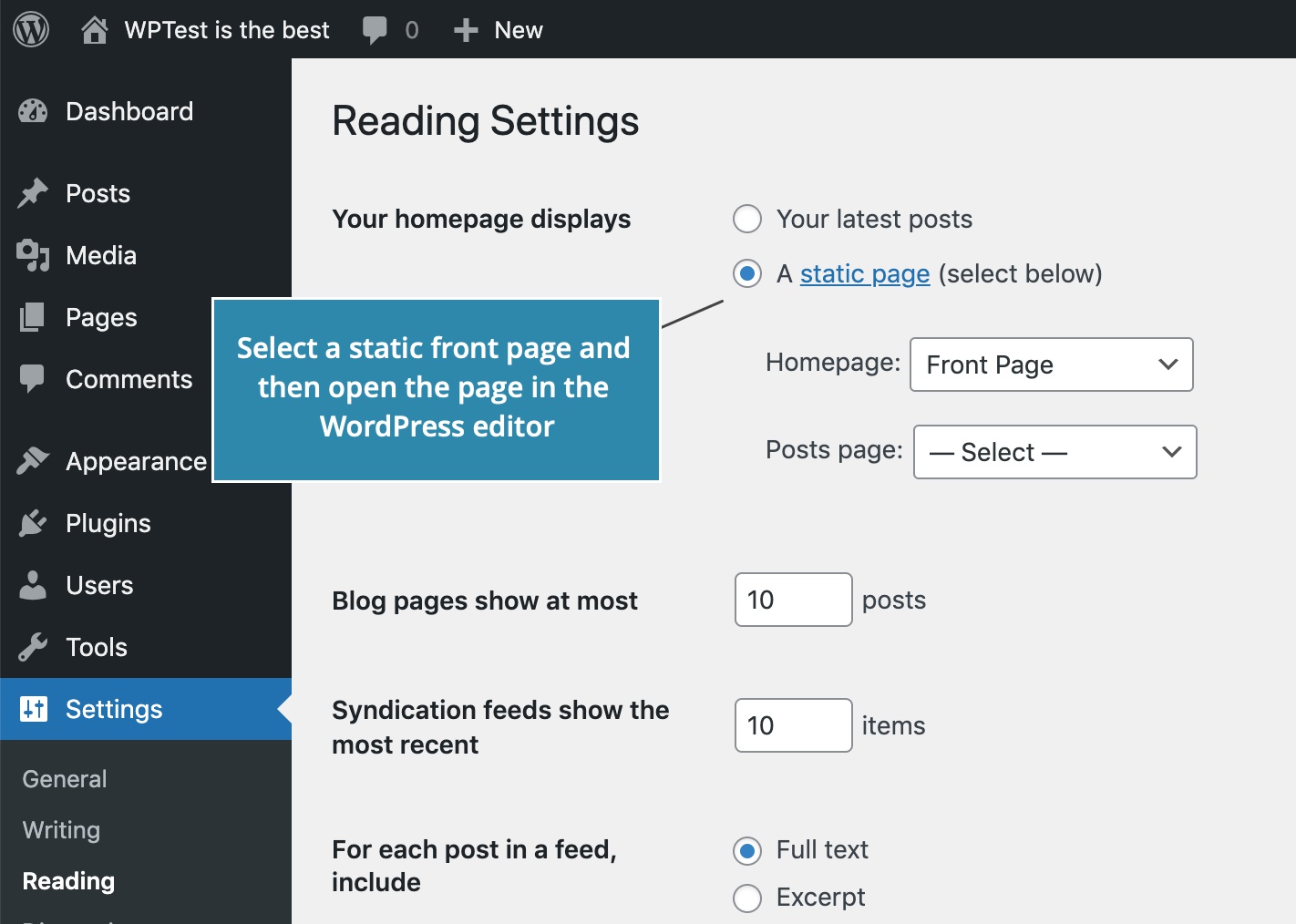Click the Users person icon
Image resolution: width=1296 pixels, height=924 pixels.
coord(33,585)
